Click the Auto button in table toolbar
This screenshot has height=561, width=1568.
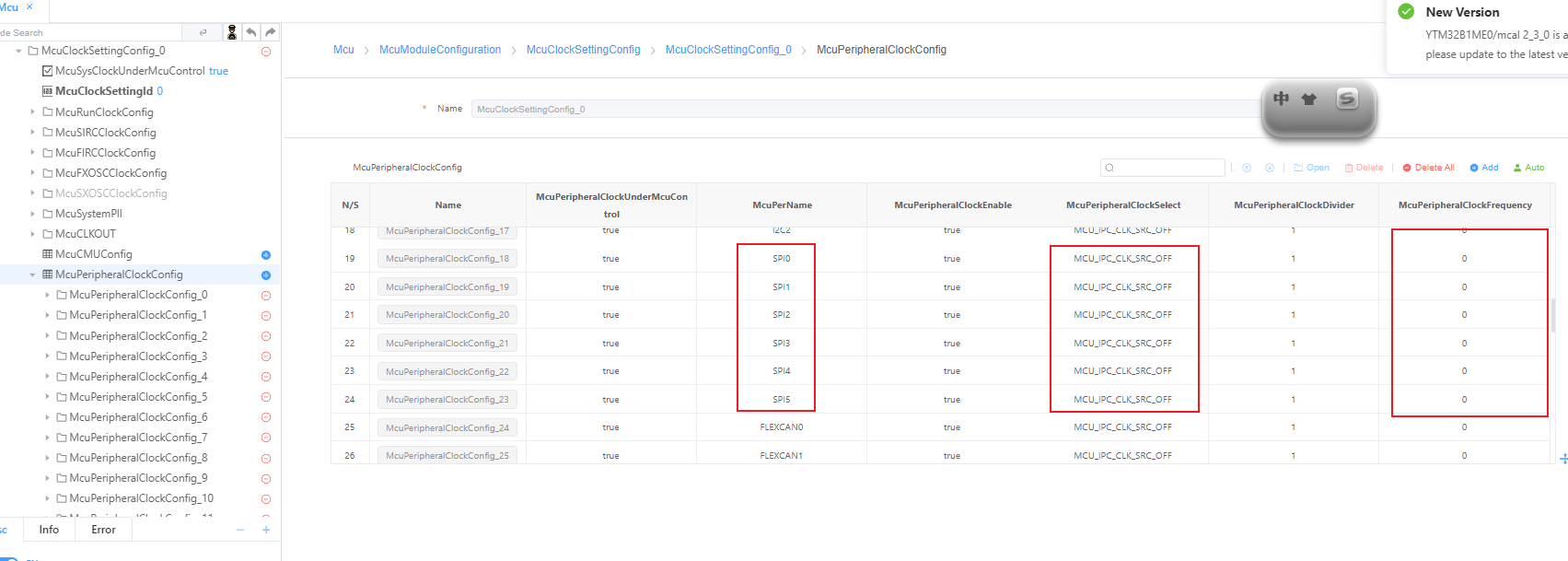click(1529, 168)
